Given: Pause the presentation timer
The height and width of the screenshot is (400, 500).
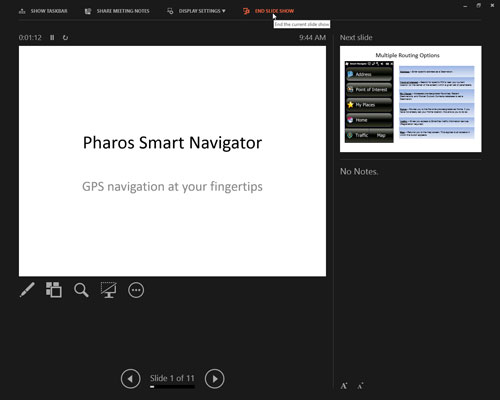Looking at the screenshot, I should pos(52,38).
